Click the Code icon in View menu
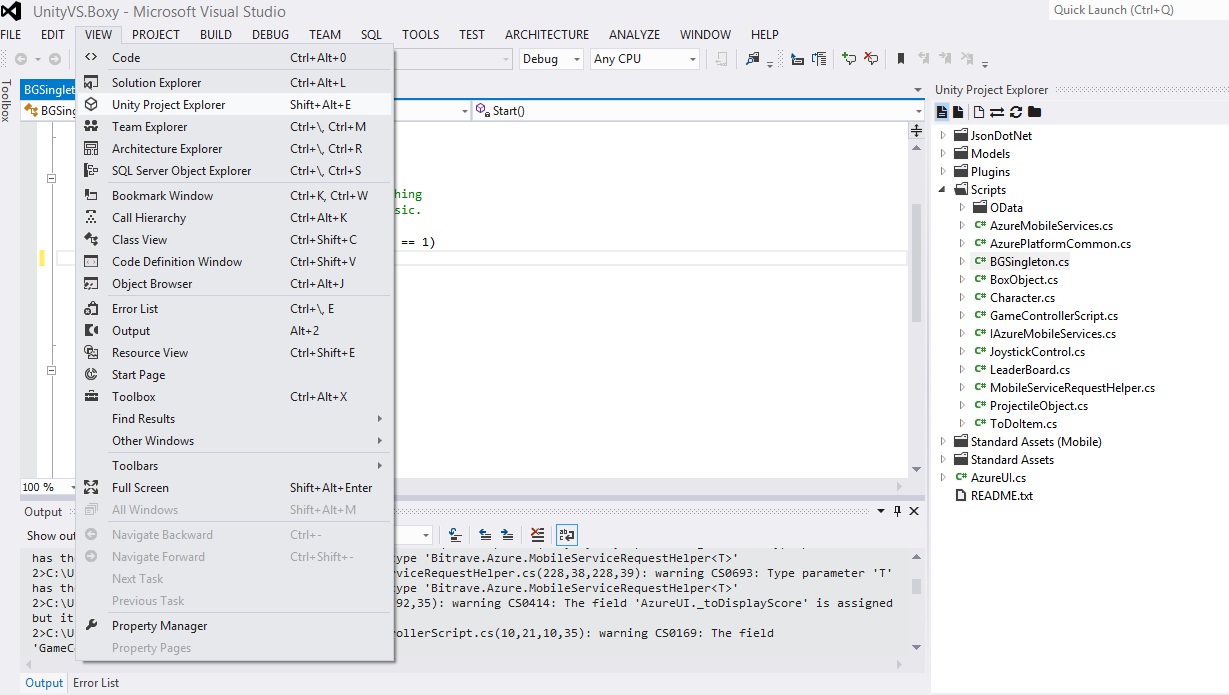 tap(91, 58)
